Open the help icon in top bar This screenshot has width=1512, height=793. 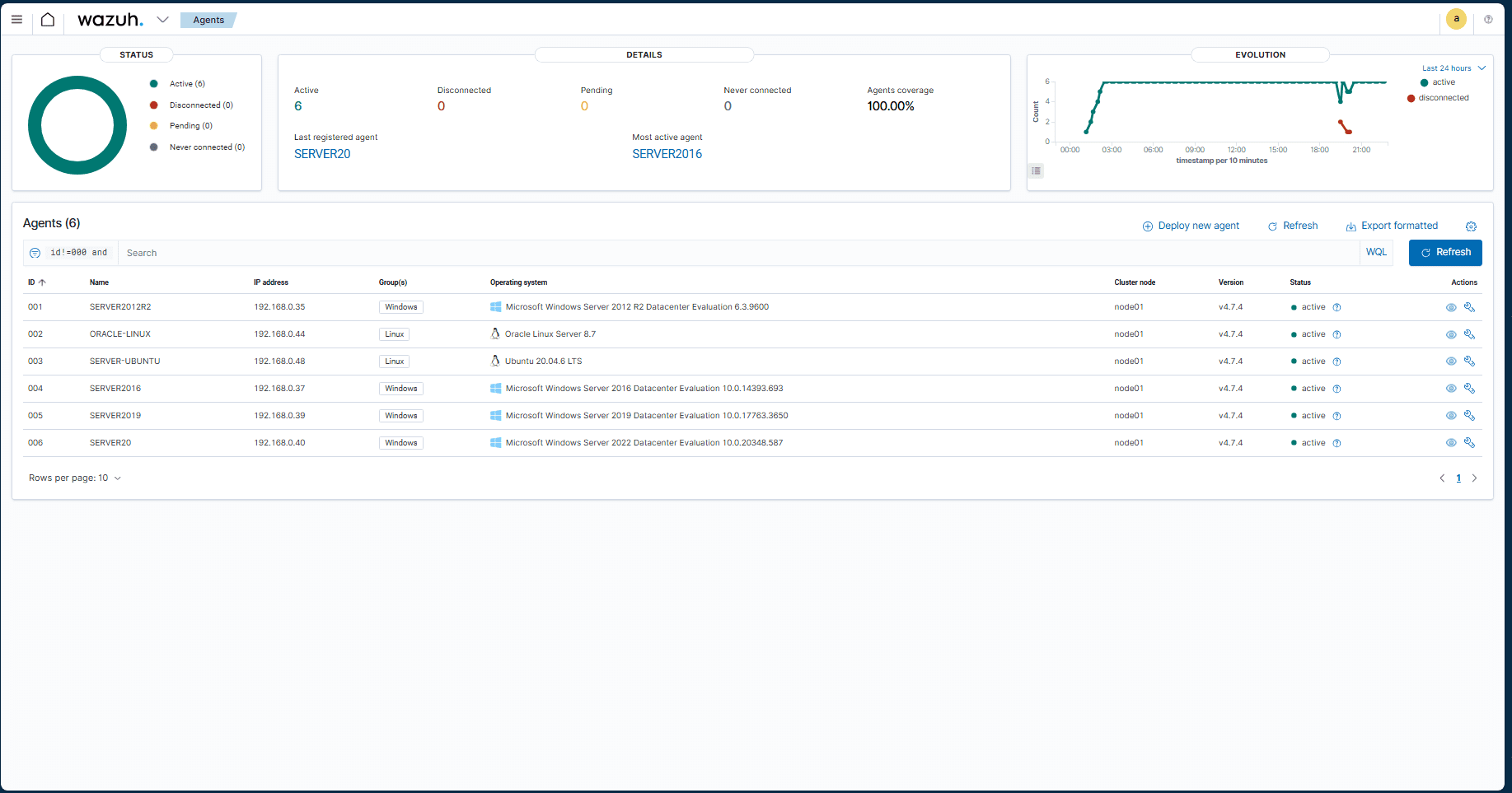(x=1488, y=20)
